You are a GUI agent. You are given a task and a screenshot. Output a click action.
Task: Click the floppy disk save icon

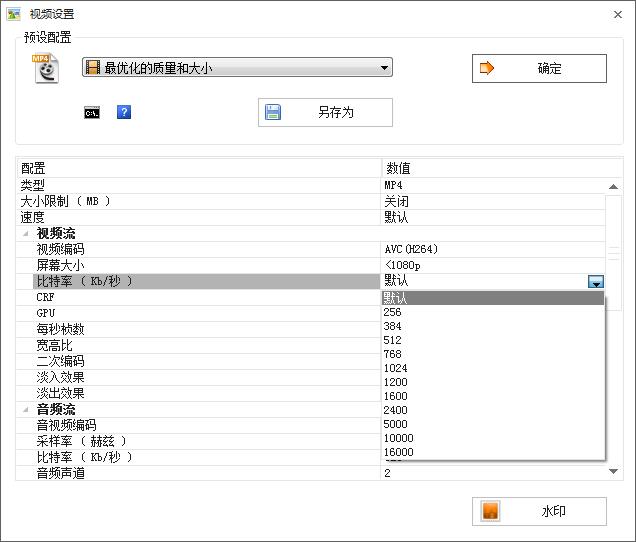pyautogui.click(x=274, y=112)
